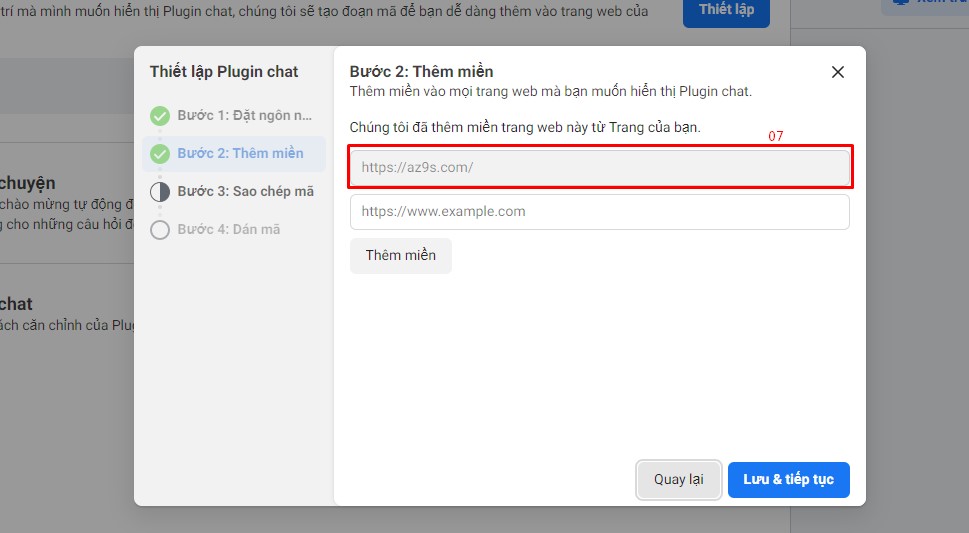Click the half-filled circle icon for Bước 3
Screen dimensions: 969x533
160,192
